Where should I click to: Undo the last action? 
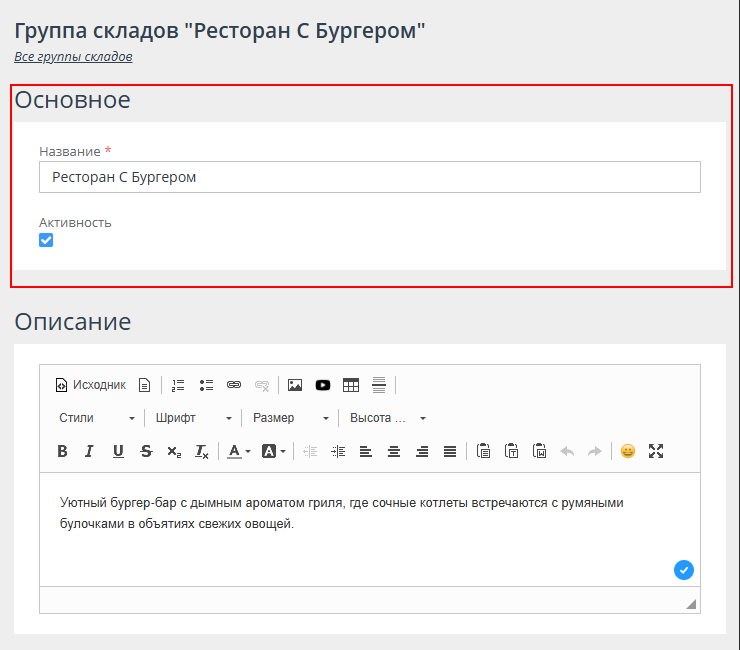[567, 452]
